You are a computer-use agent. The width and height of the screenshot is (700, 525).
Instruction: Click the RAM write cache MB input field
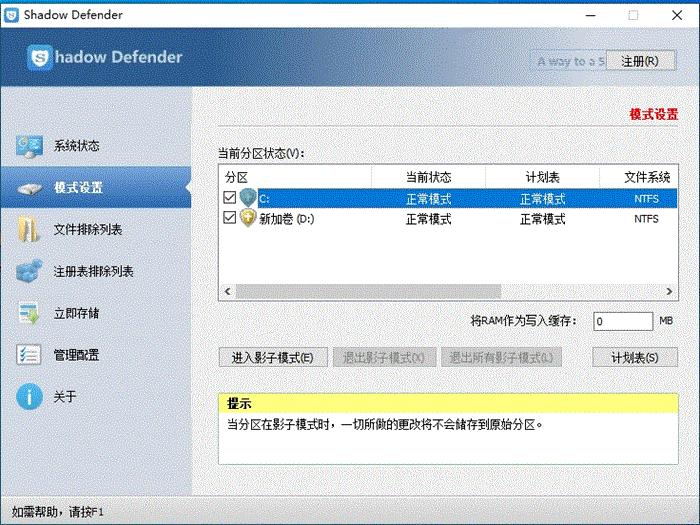623,321
